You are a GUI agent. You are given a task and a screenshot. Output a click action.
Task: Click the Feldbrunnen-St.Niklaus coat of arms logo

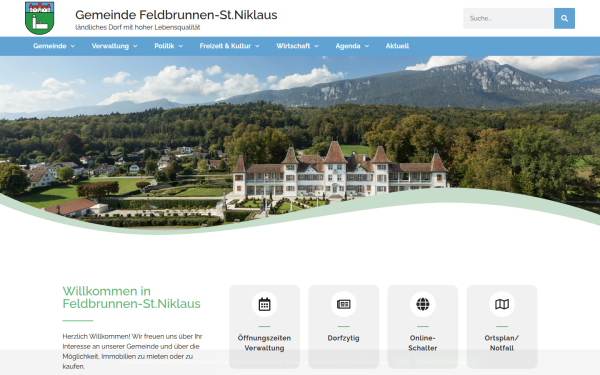(39, 18)
